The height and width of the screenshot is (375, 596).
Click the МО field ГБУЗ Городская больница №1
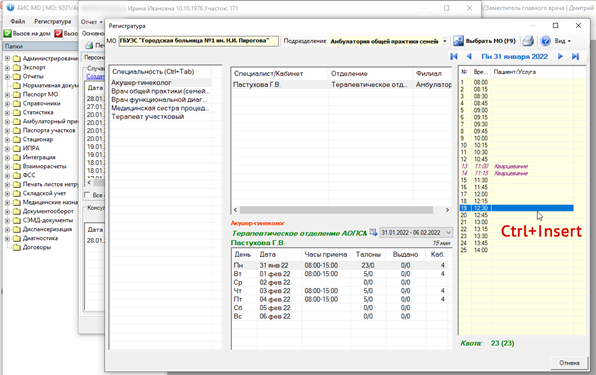tap(198, 41)
